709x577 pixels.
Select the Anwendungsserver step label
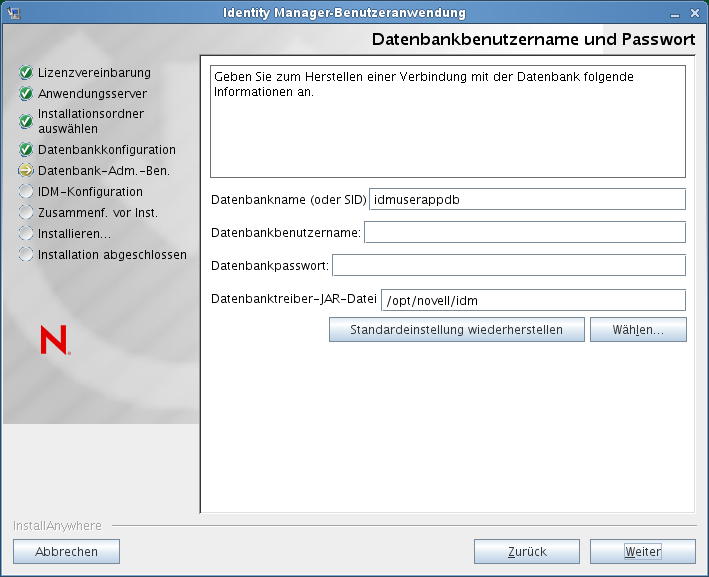[x=92, y=94]
